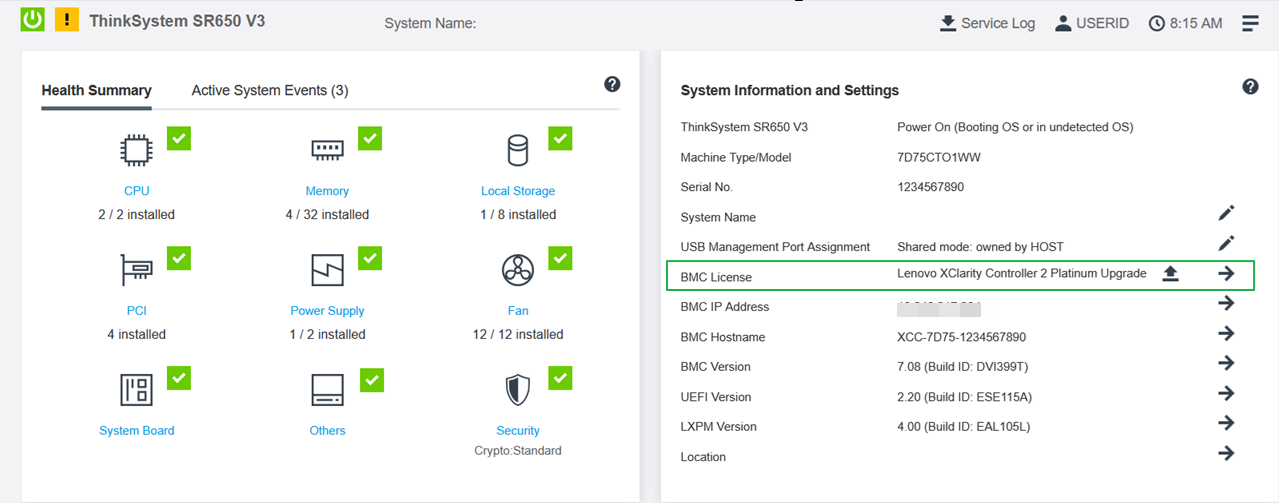The image size is (1279, 503).
Task: Edit USB Management Port Assignment
Action: click(1226, 243)
